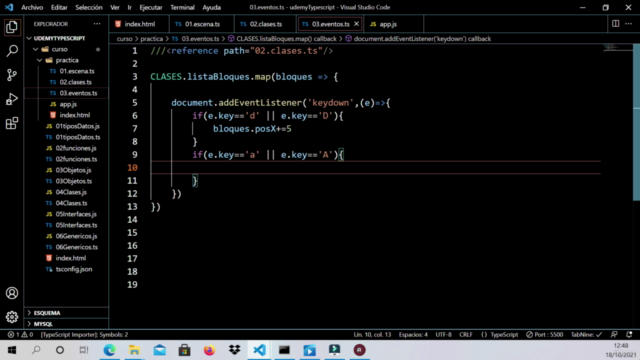This screenshot has width=640, height=360.
Task: Switch to the index.html editor tab
Action: point(139,24)
